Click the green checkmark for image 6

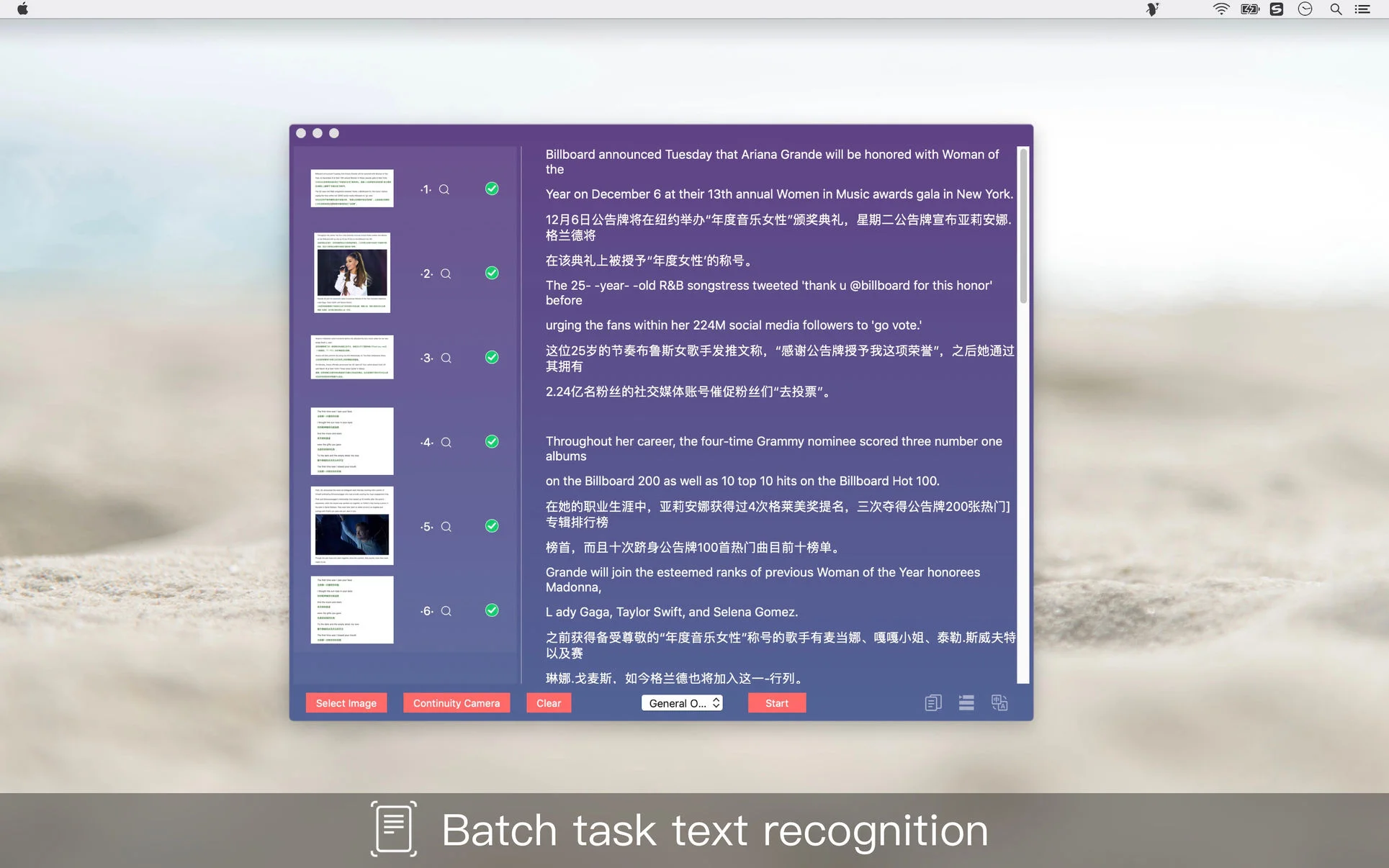coord(492,610)
